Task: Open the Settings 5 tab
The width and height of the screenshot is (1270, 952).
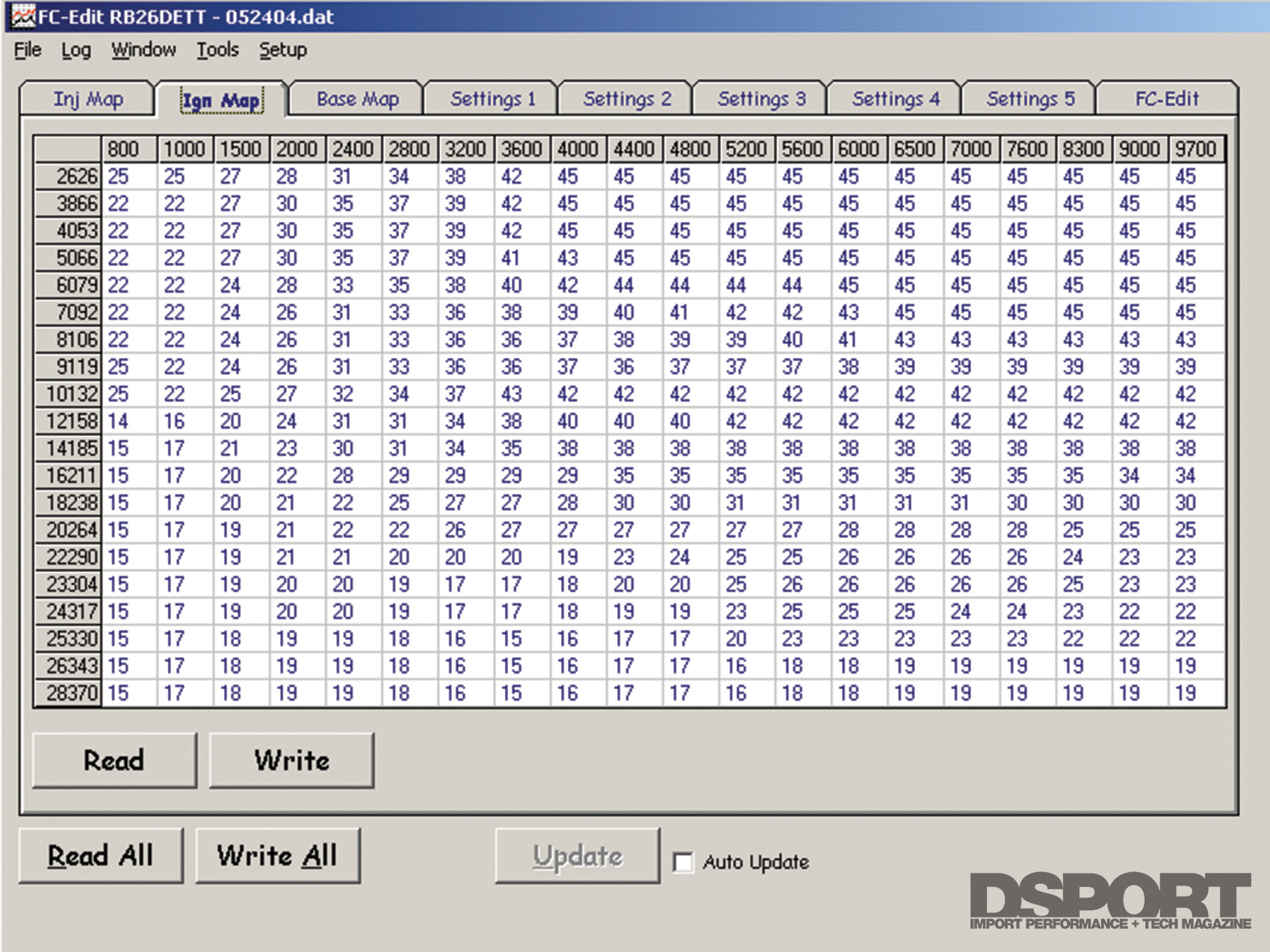Action: [x=1030, y=99]
